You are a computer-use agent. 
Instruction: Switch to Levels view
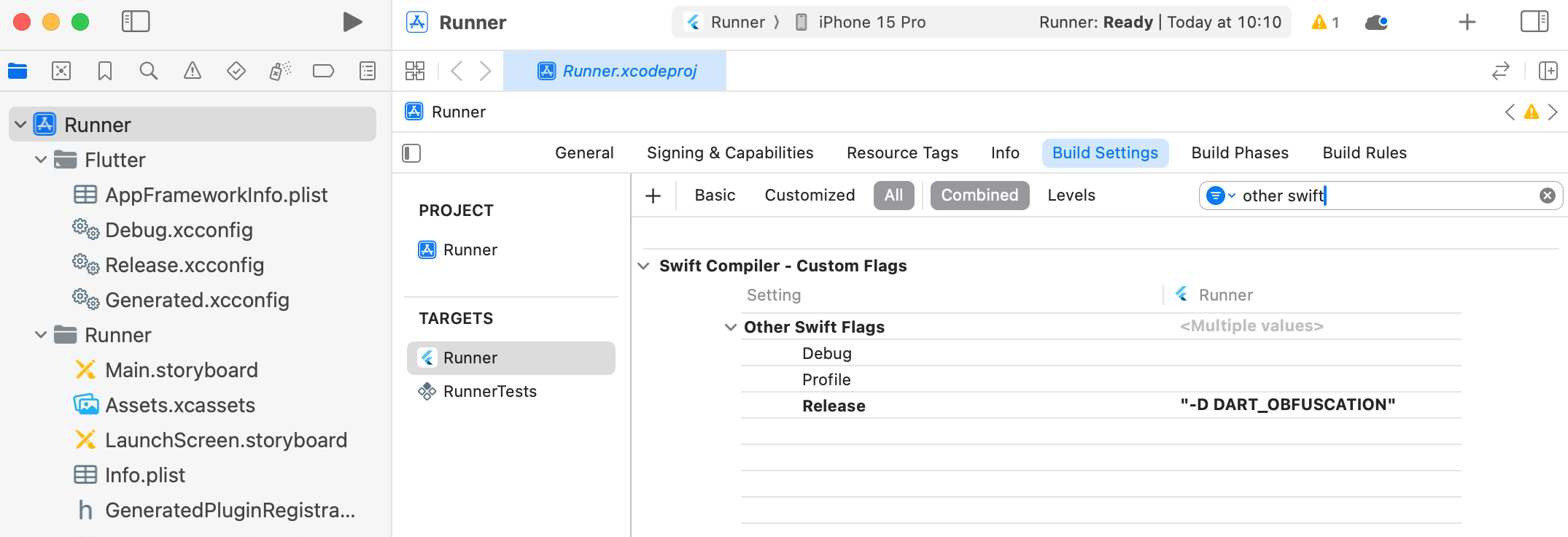pyautogui.click(x=1071, y=196)
